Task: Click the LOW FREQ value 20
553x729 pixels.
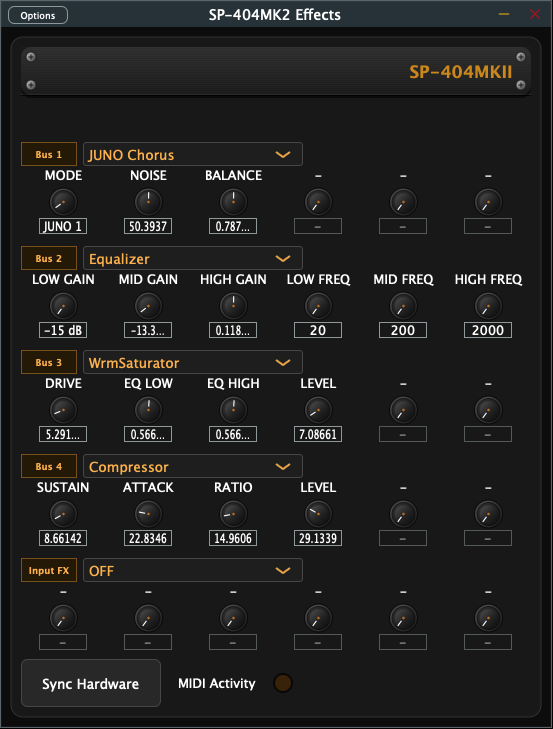Action: tap(318, 330)
